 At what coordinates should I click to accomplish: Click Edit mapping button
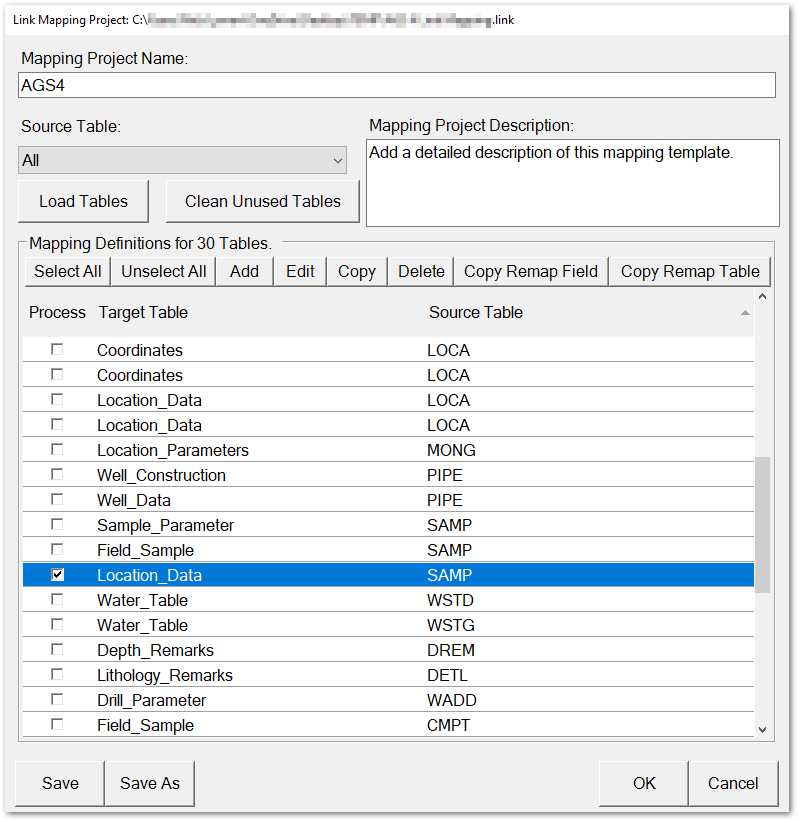(x=300, y=271)
